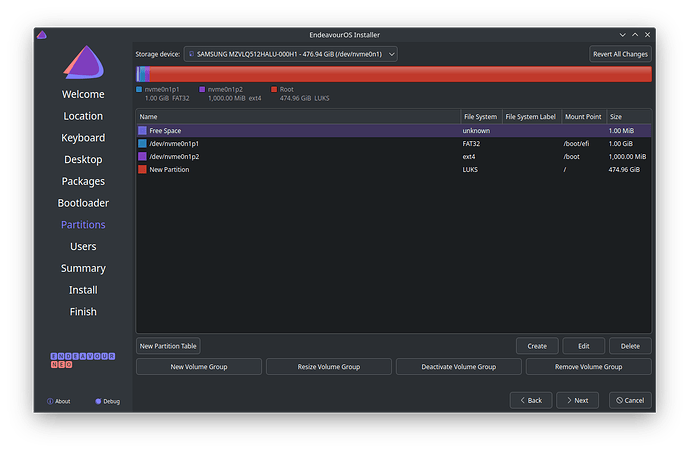Click the red Root segment in partition bar
The image size is (690, 452).
(x=400, y=74)
